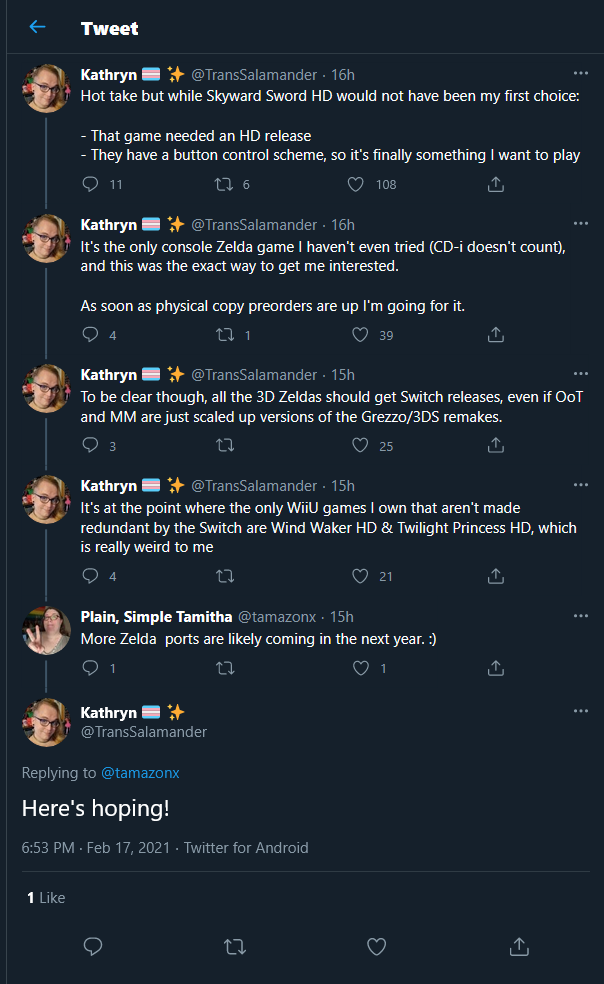This screenshot has width=604, height=984.
Task: Open more options on 'Here's hoping!' tweet
Action: click(x=581, y=711)
